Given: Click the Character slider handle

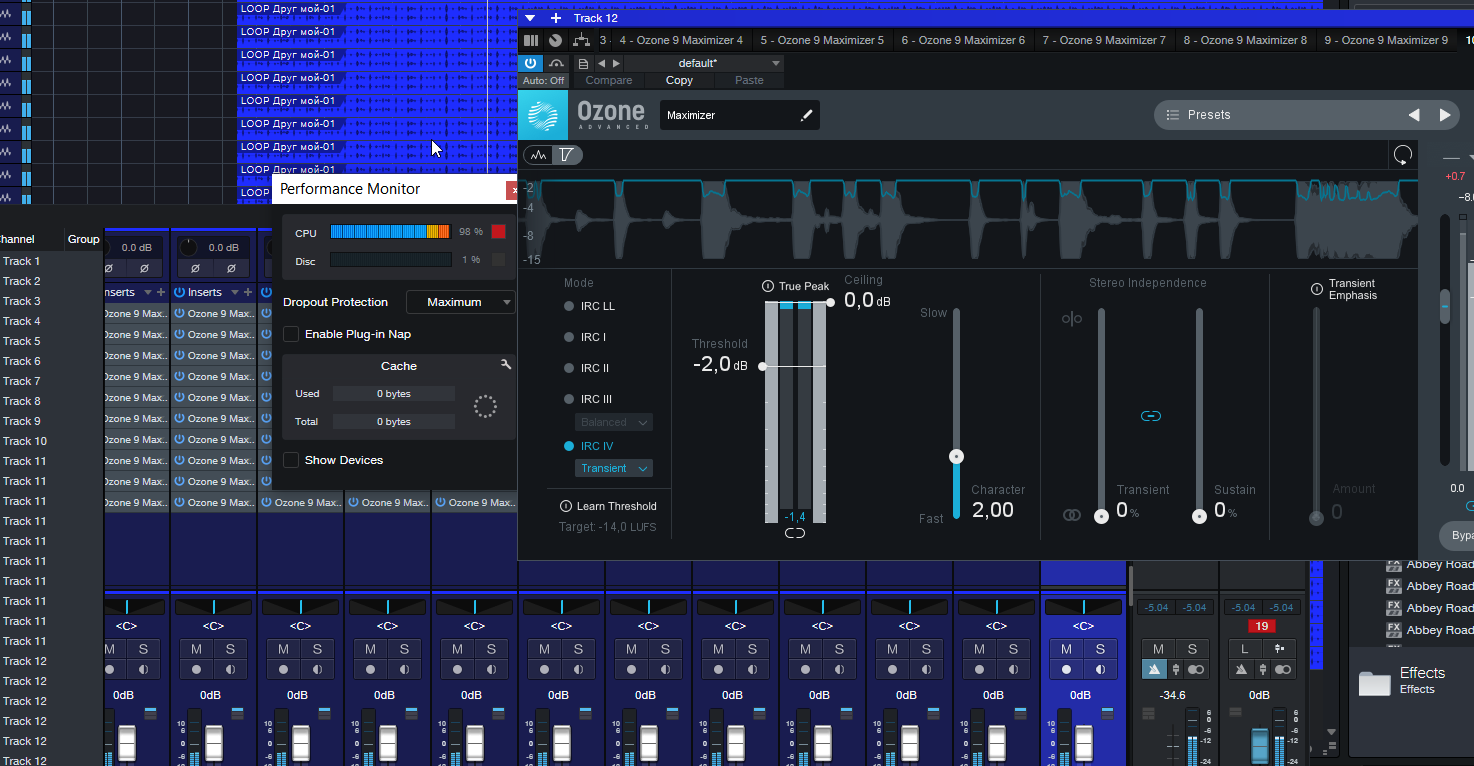Looking at the screenshot, I should point(956,456).
